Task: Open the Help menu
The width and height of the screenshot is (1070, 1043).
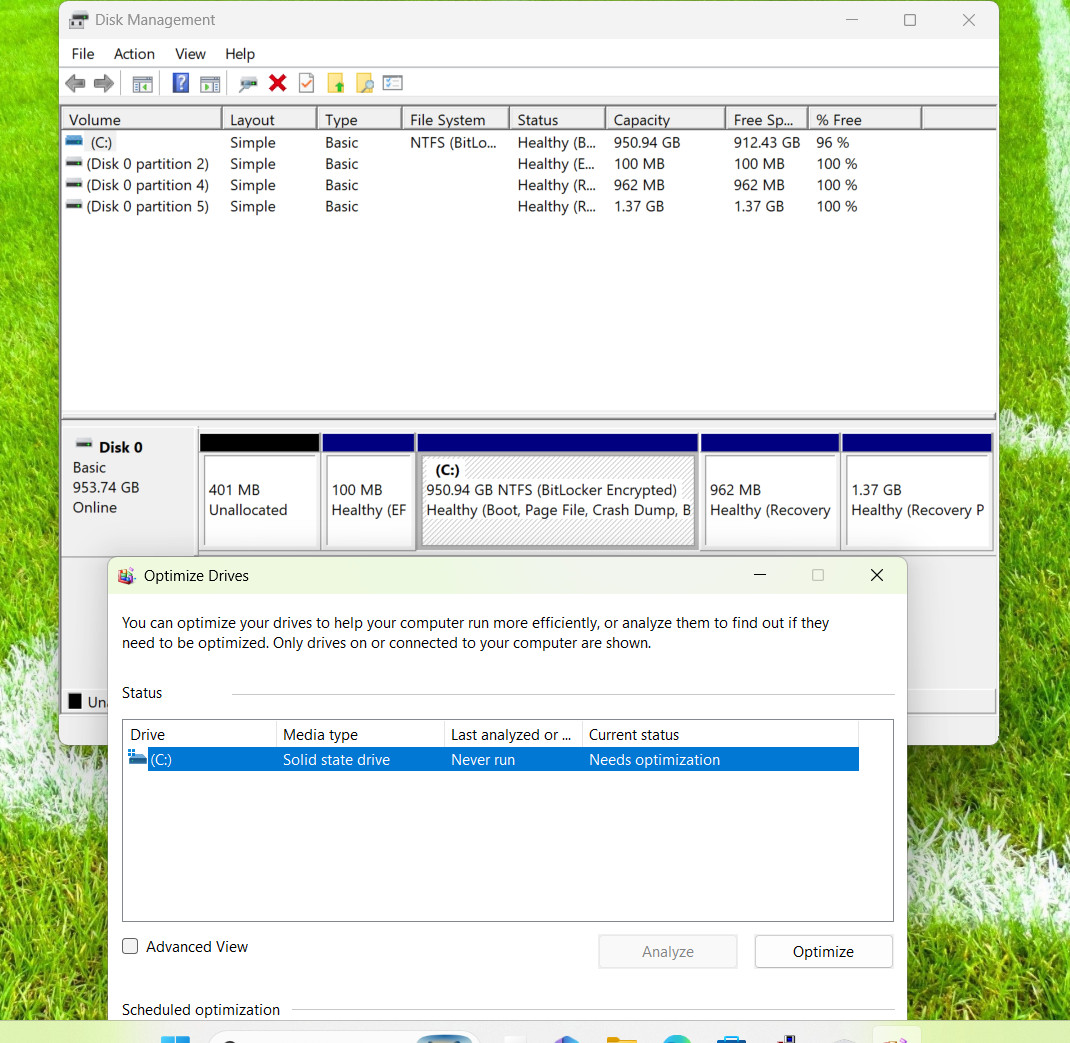Action: click(240, 54)
